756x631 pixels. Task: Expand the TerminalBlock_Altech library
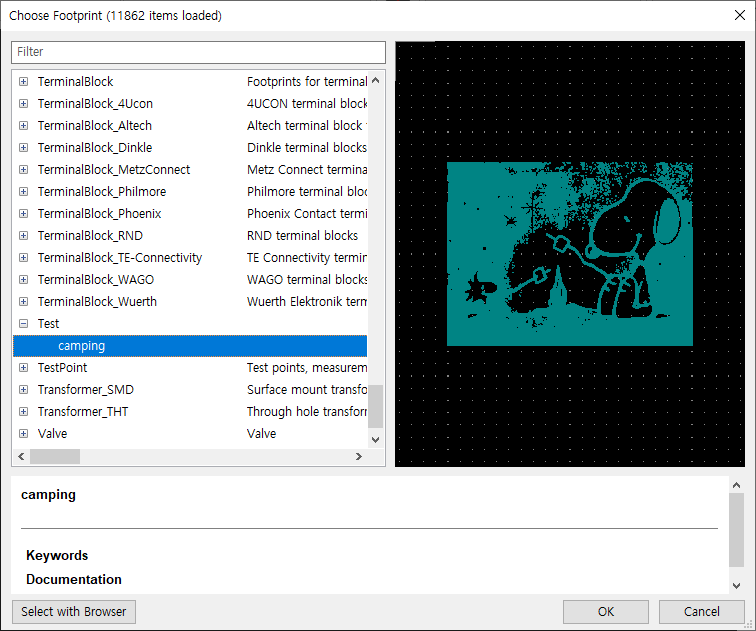(x=23, y=125)
